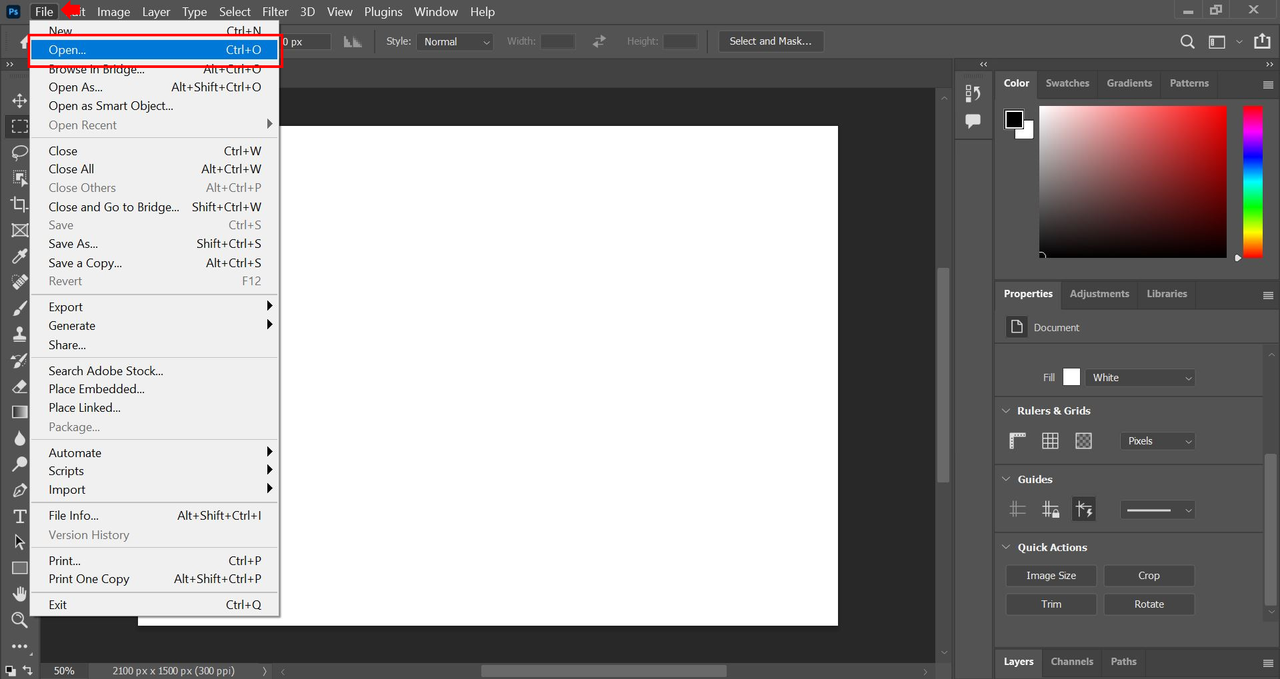Toggle smart guides icon
The width and height of the screenshot is (1280, 679).
point(1084,510)
